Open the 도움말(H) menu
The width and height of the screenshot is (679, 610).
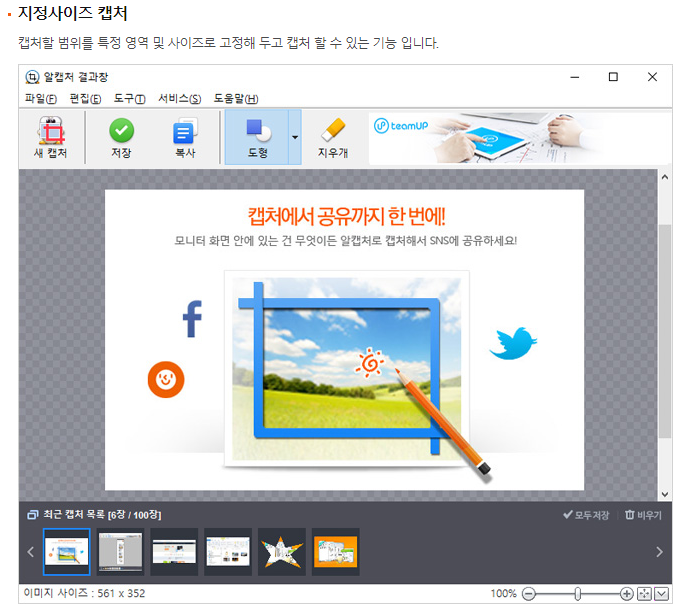point(236,99)
